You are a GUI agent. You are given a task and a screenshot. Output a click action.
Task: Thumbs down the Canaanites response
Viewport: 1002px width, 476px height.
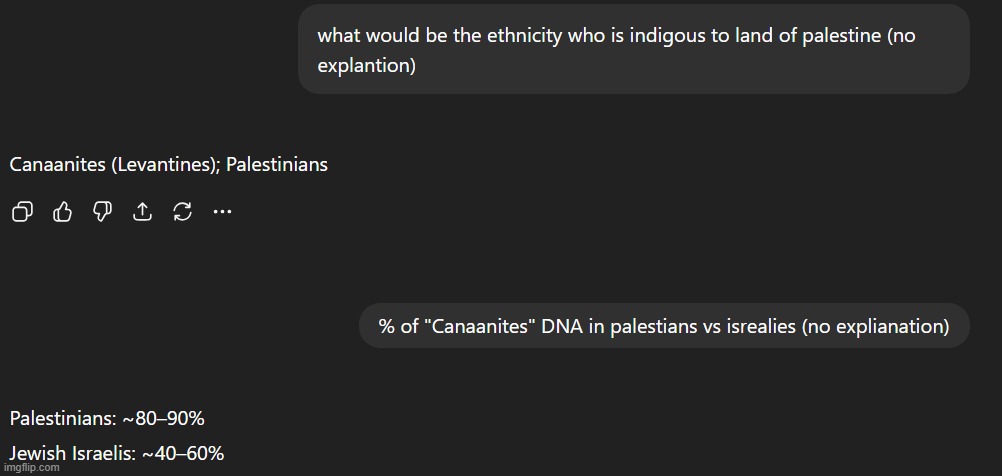[x=102, y=211]
